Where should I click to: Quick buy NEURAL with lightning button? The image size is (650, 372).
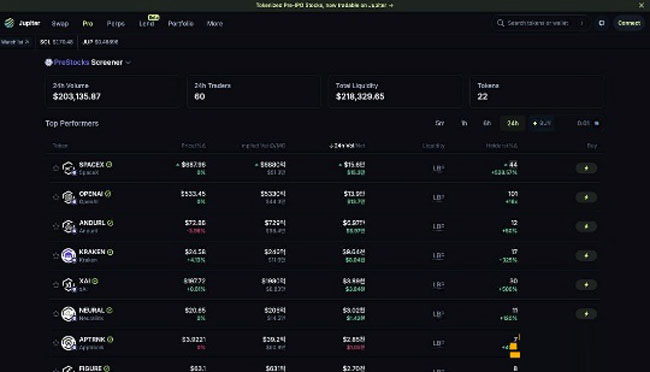tap(586, 314)
